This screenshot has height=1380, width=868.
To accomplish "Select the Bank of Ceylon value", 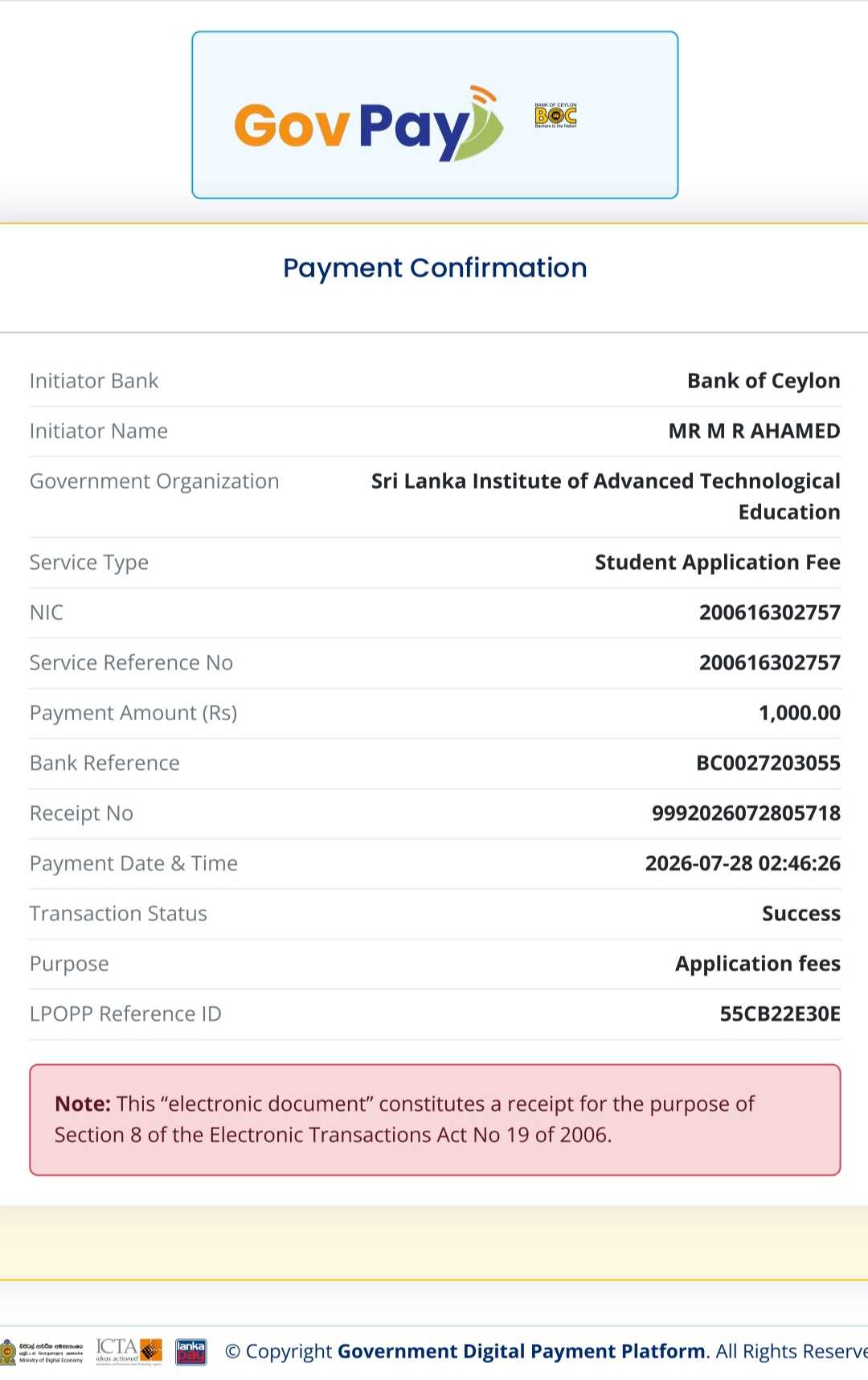I will tap(764, 381).
